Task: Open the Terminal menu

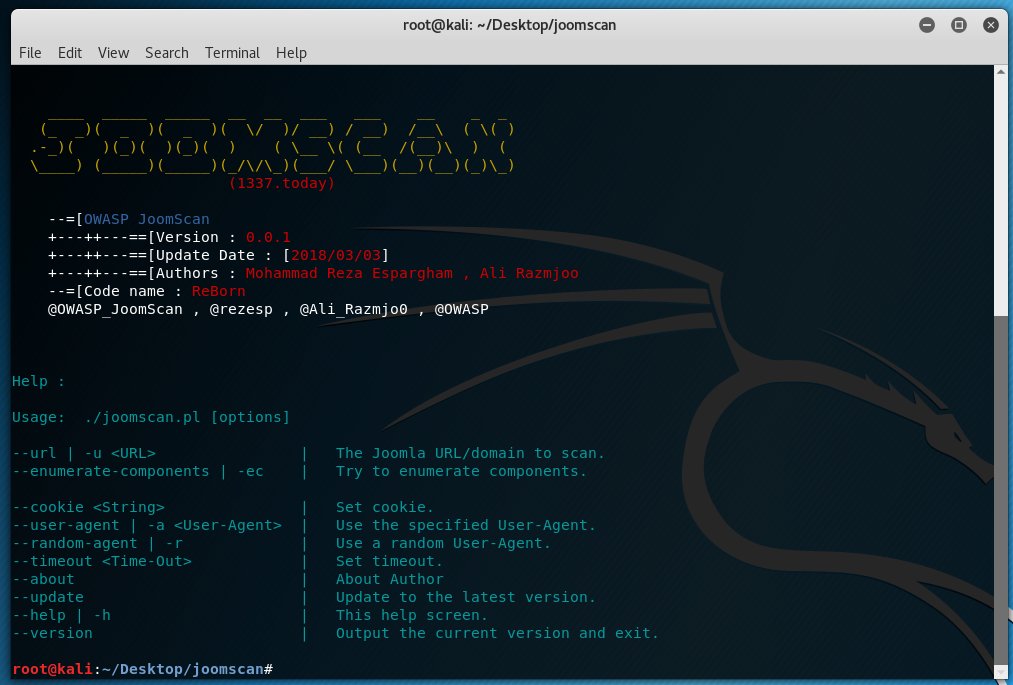Action: click(x=232, y=53)
